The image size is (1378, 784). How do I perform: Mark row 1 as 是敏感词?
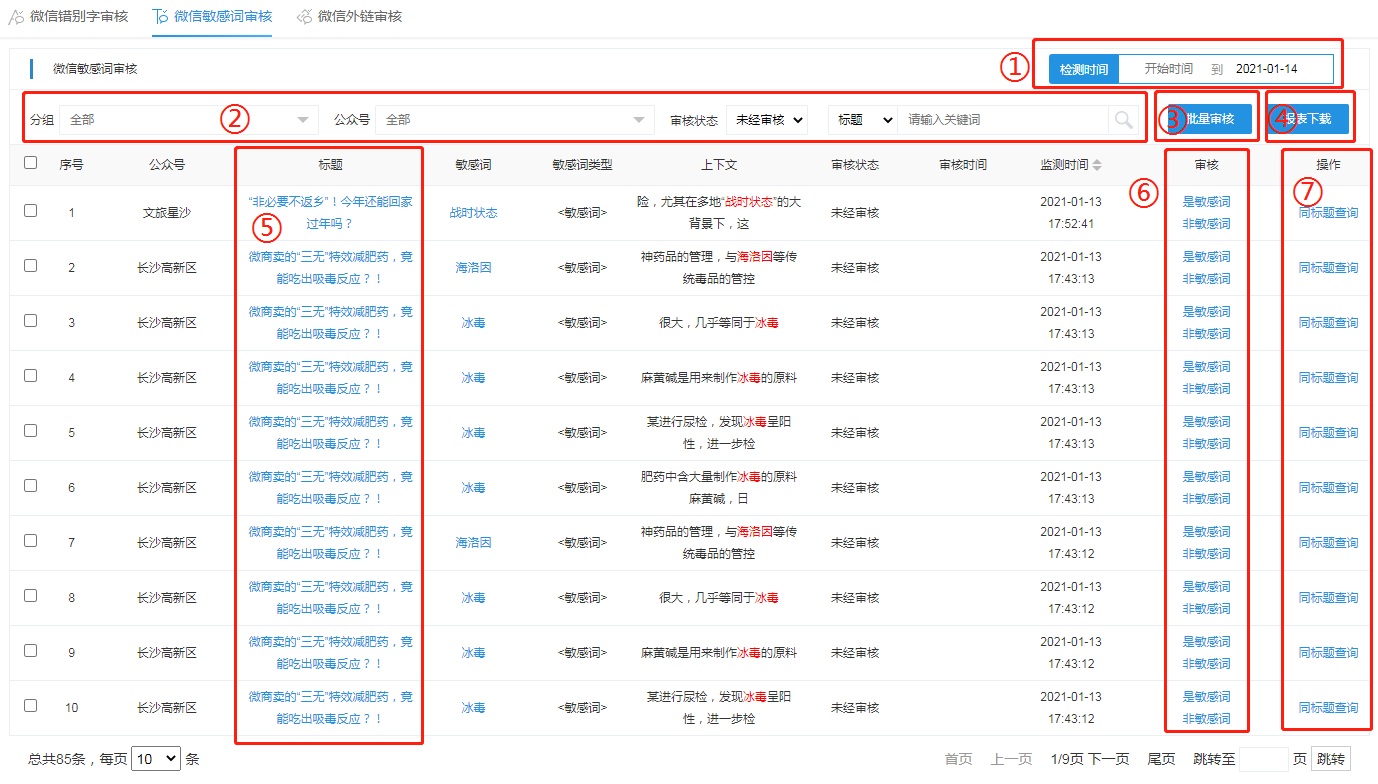pos(1206,201)
